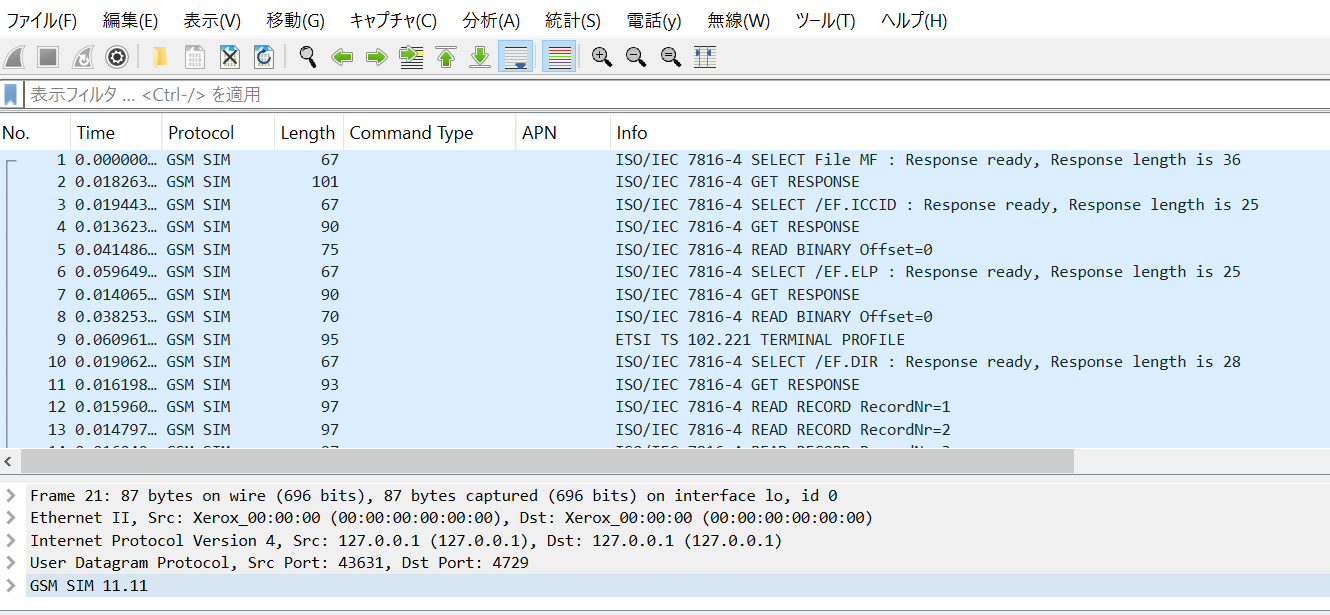Click the find packet magnifier icon
Viewport: 1330px width, 615px height.
point(308,58)
